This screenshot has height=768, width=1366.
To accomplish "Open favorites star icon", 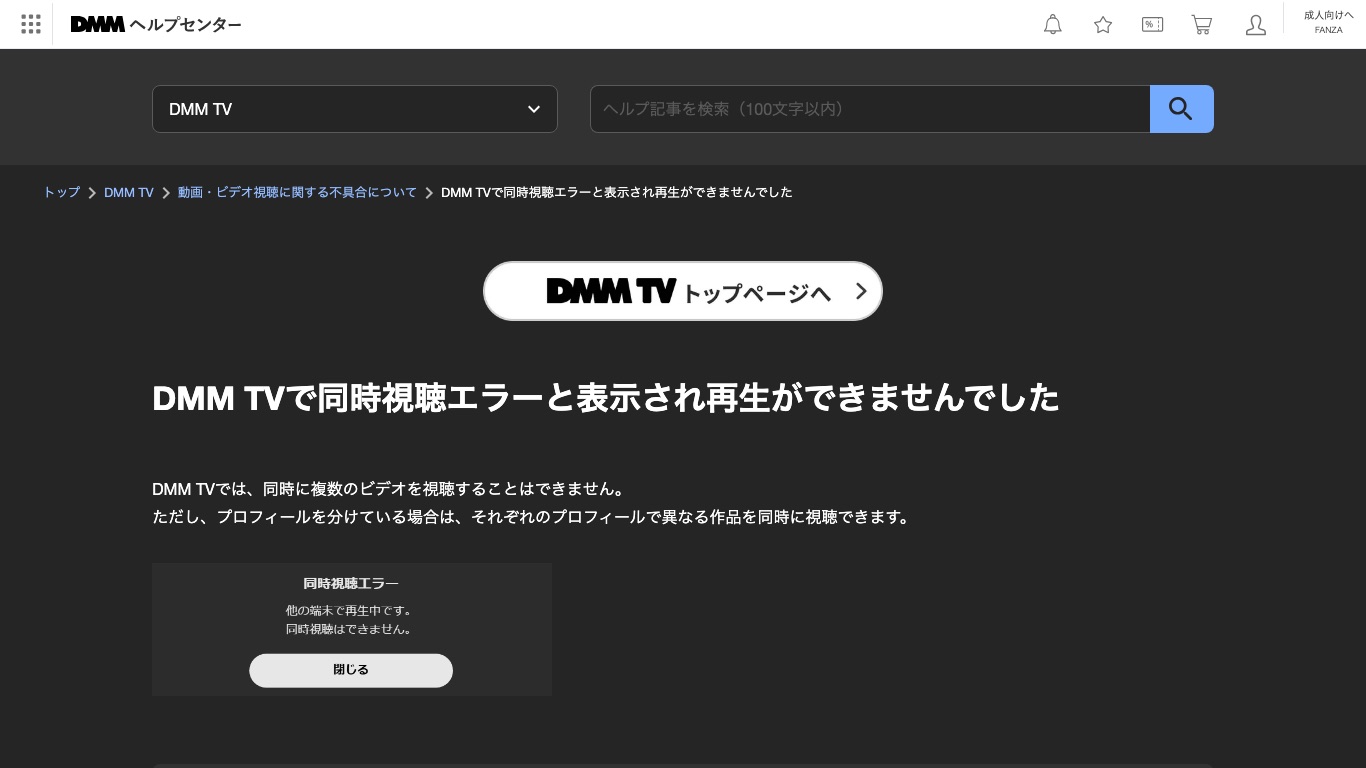I will pos(1103,25).
